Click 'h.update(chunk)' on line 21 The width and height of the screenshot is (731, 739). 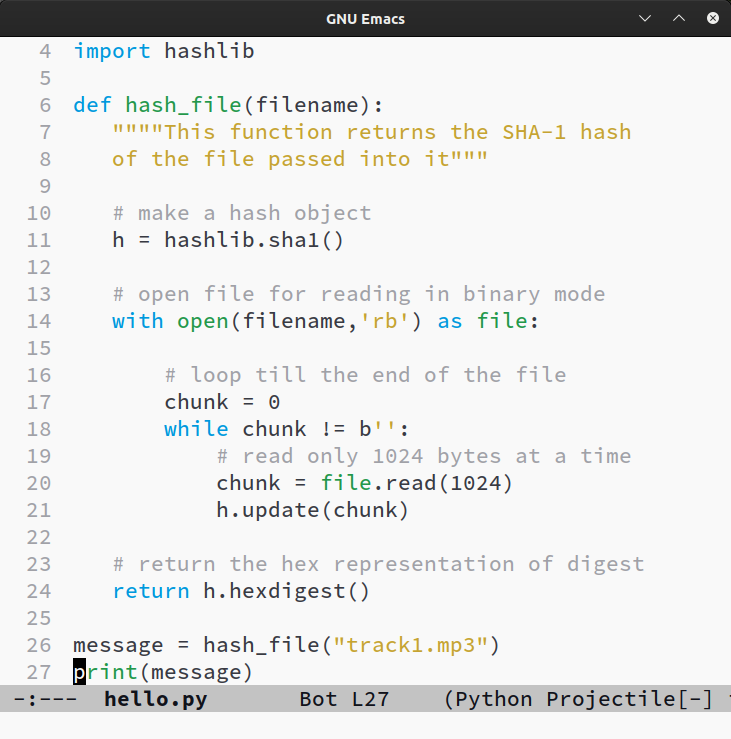312,510
